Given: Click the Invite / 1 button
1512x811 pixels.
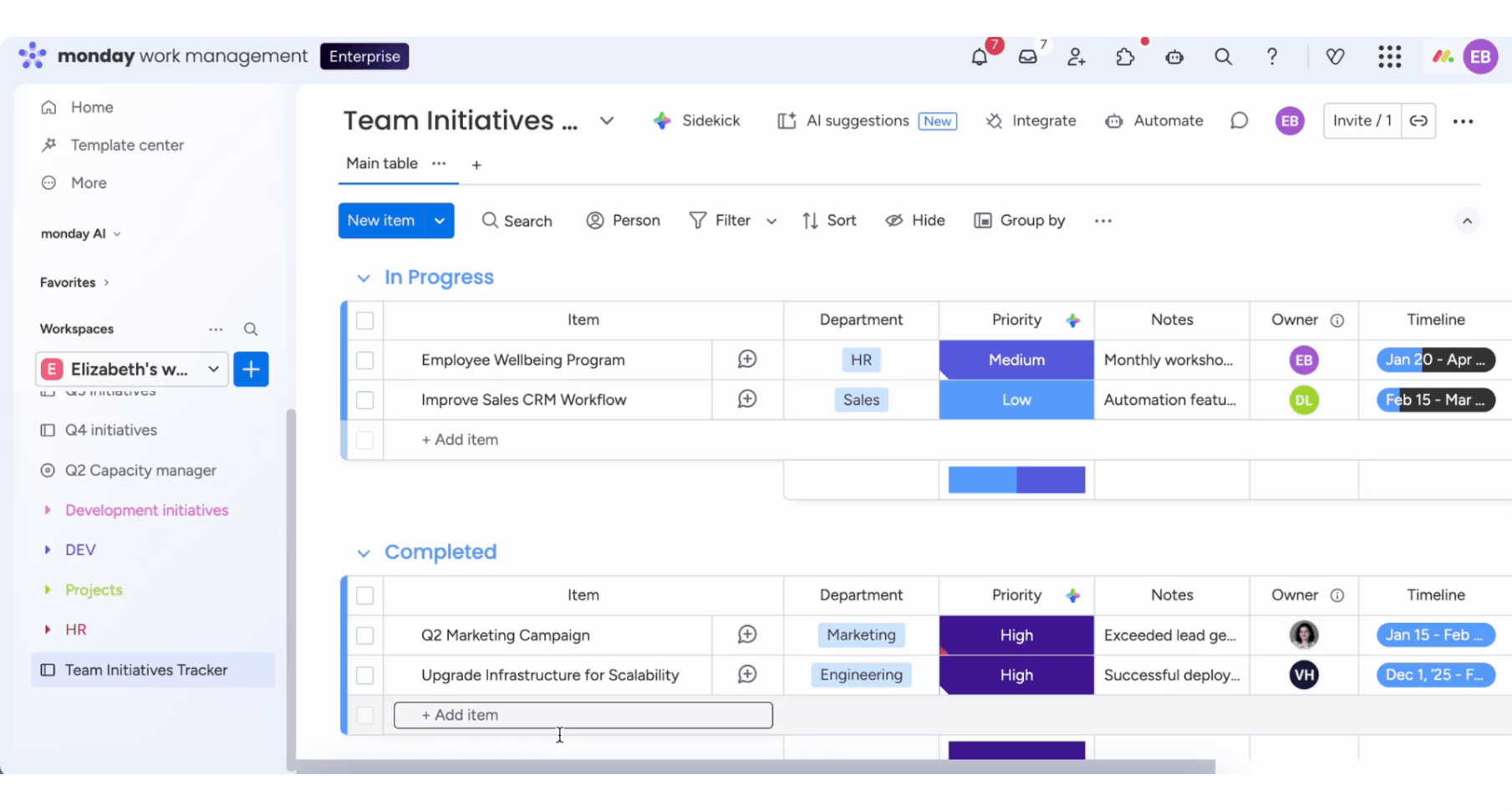Looking at the screenshot, I should (x=1362, y=121).
